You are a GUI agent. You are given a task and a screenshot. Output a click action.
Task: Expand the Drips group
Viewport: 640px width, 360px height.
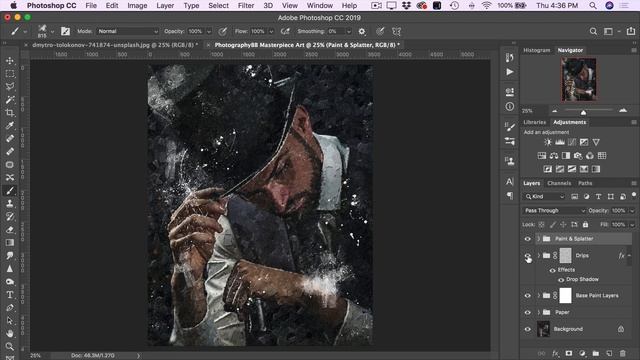(538, 256)
